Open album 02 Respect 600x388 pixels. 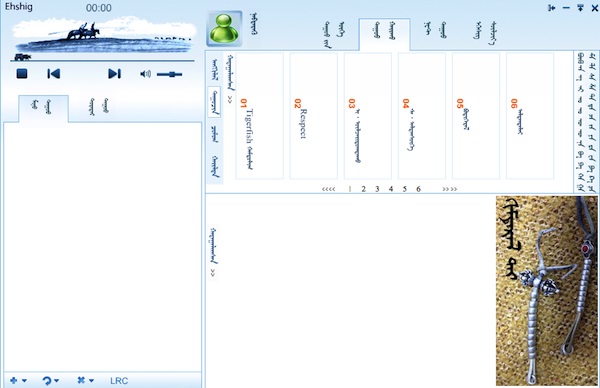click(313, 116)
